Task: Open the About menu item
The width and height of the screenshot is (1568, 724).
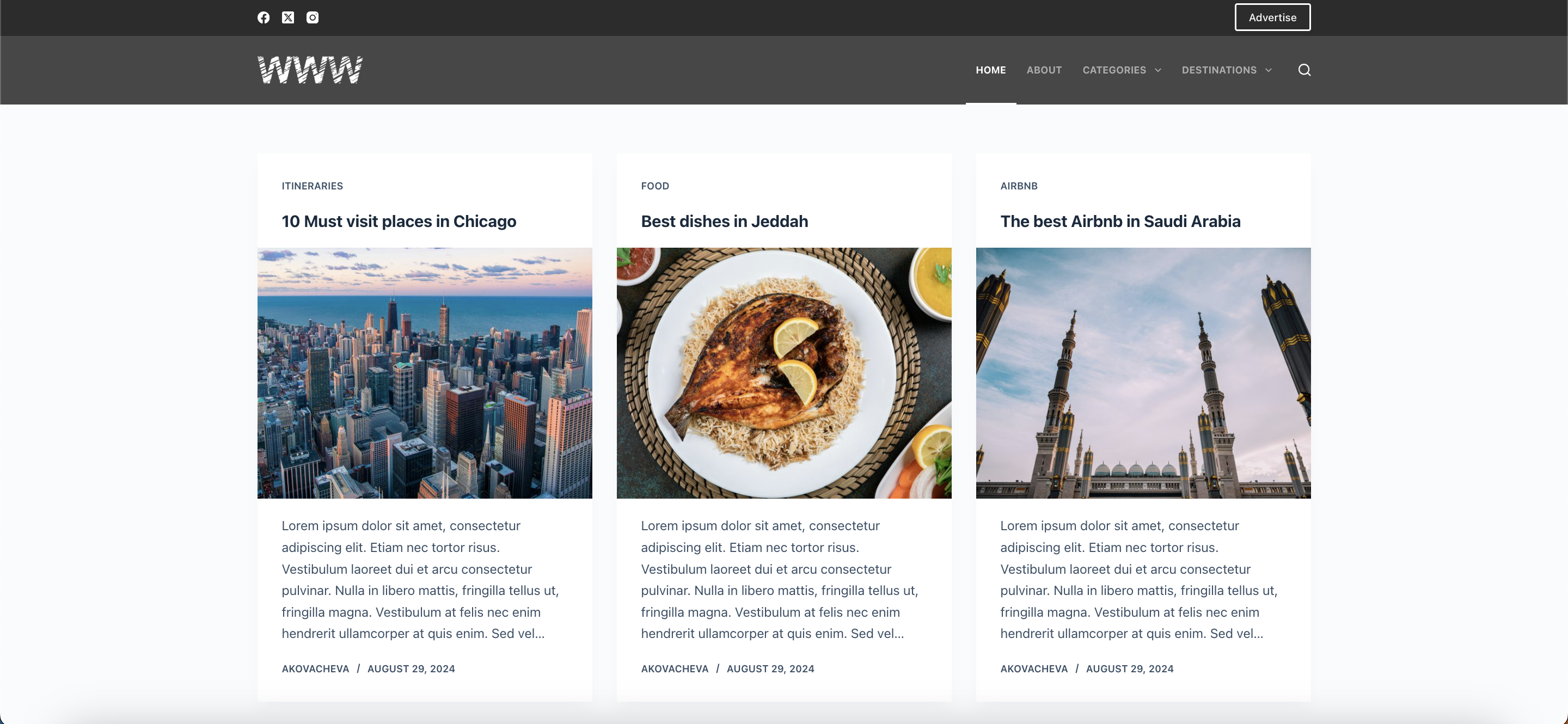Action: [x=1044, y=70]
